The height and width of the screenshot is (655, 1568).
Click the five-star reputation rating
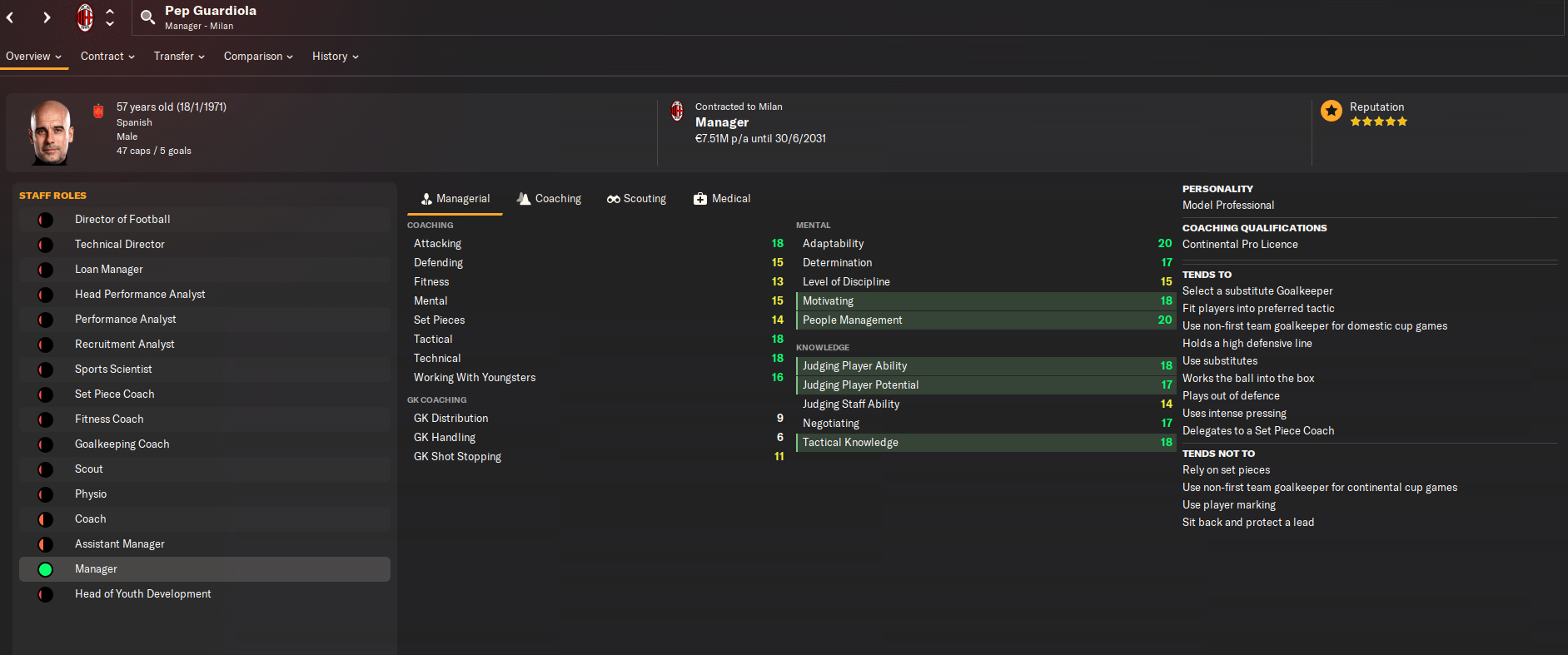point(1378,122)
